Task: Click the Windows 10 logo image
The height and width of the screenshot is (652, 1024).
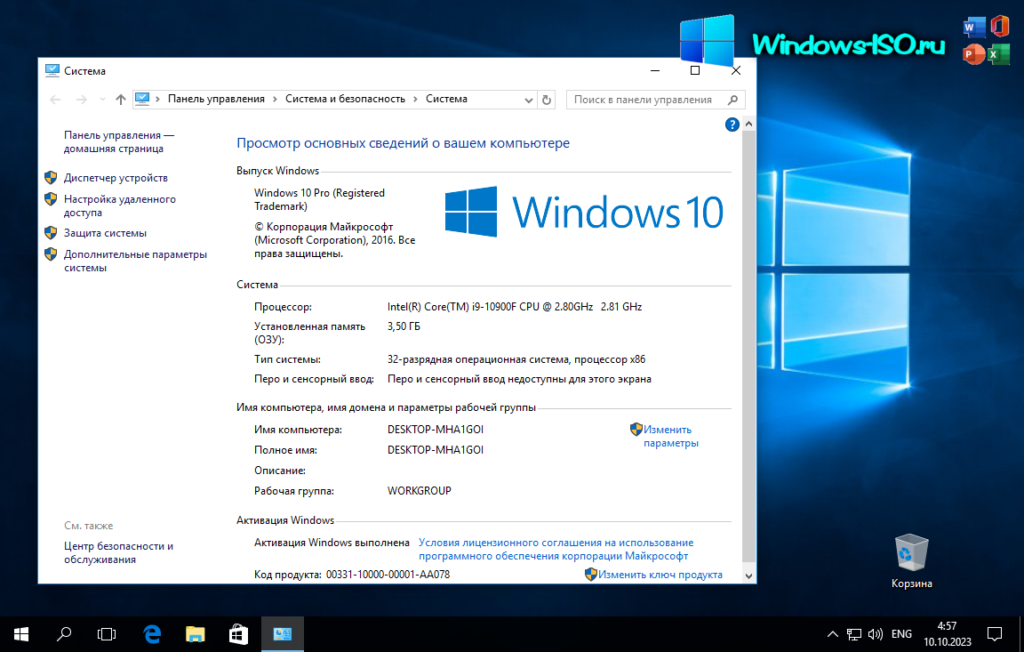Action: tap(584, 212)
